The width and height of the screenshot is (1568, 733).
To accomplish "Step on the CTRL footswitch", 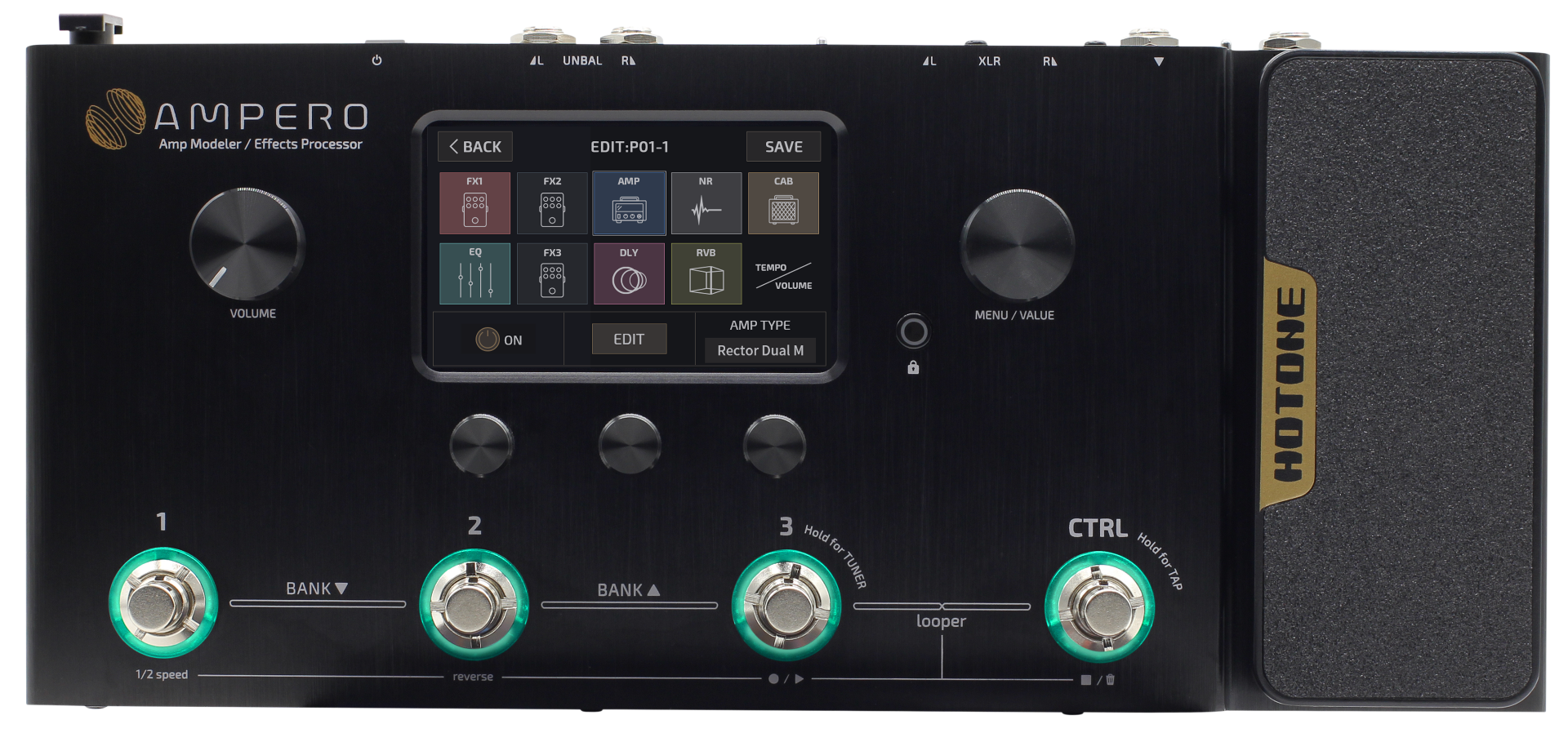I will (1099, 607).
